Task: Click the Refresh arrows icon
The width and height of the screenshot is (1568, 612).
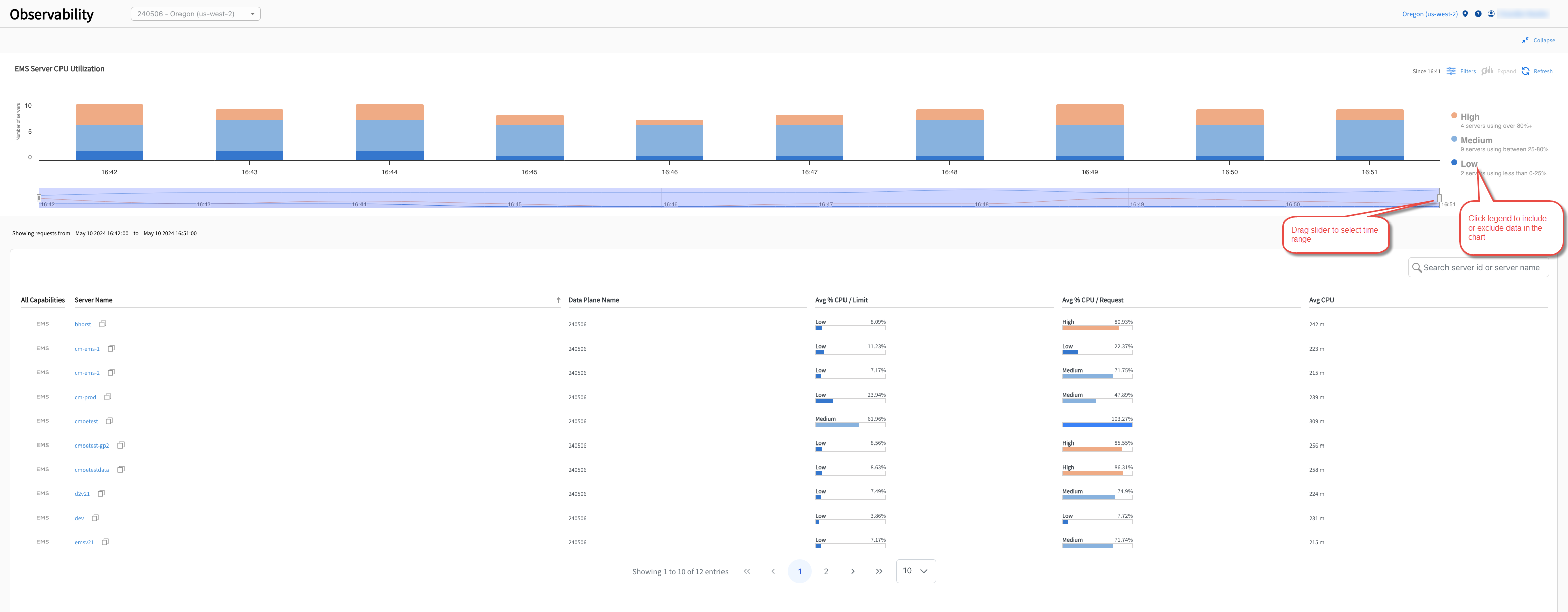Action: tap(1525, 71)
